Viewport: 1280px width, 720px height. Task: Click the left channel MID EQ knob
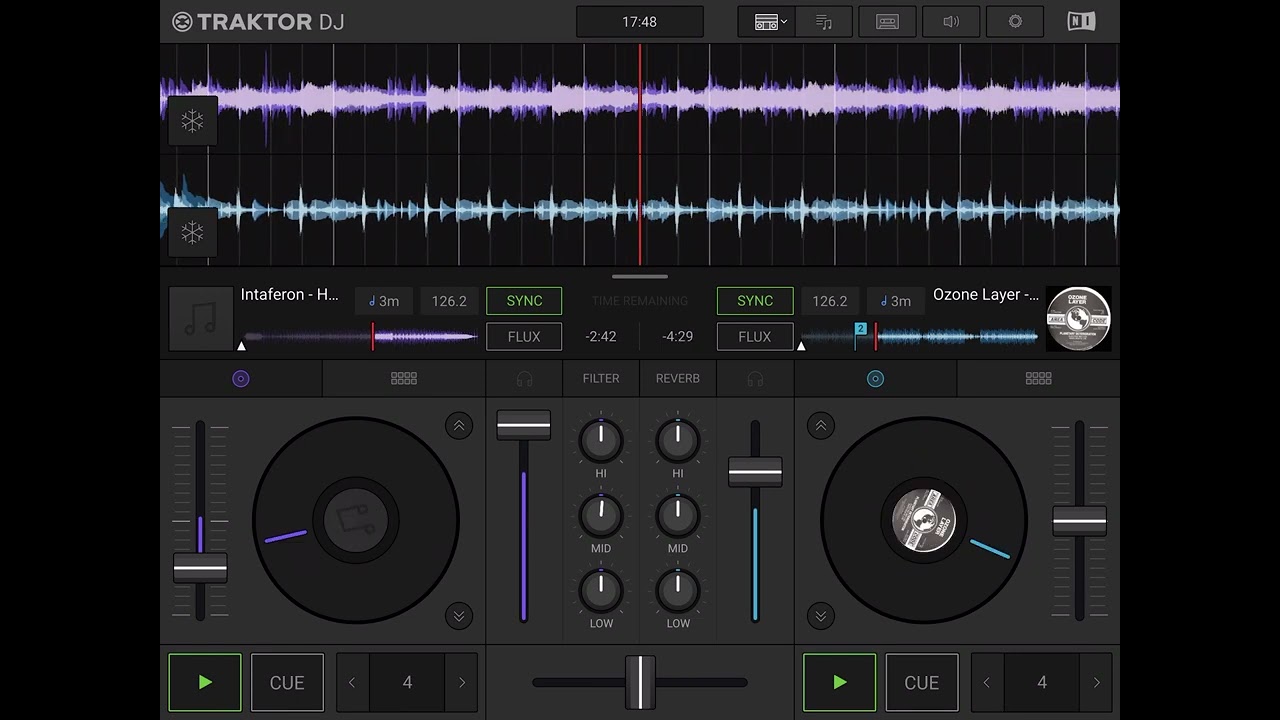tap(601, 516)
